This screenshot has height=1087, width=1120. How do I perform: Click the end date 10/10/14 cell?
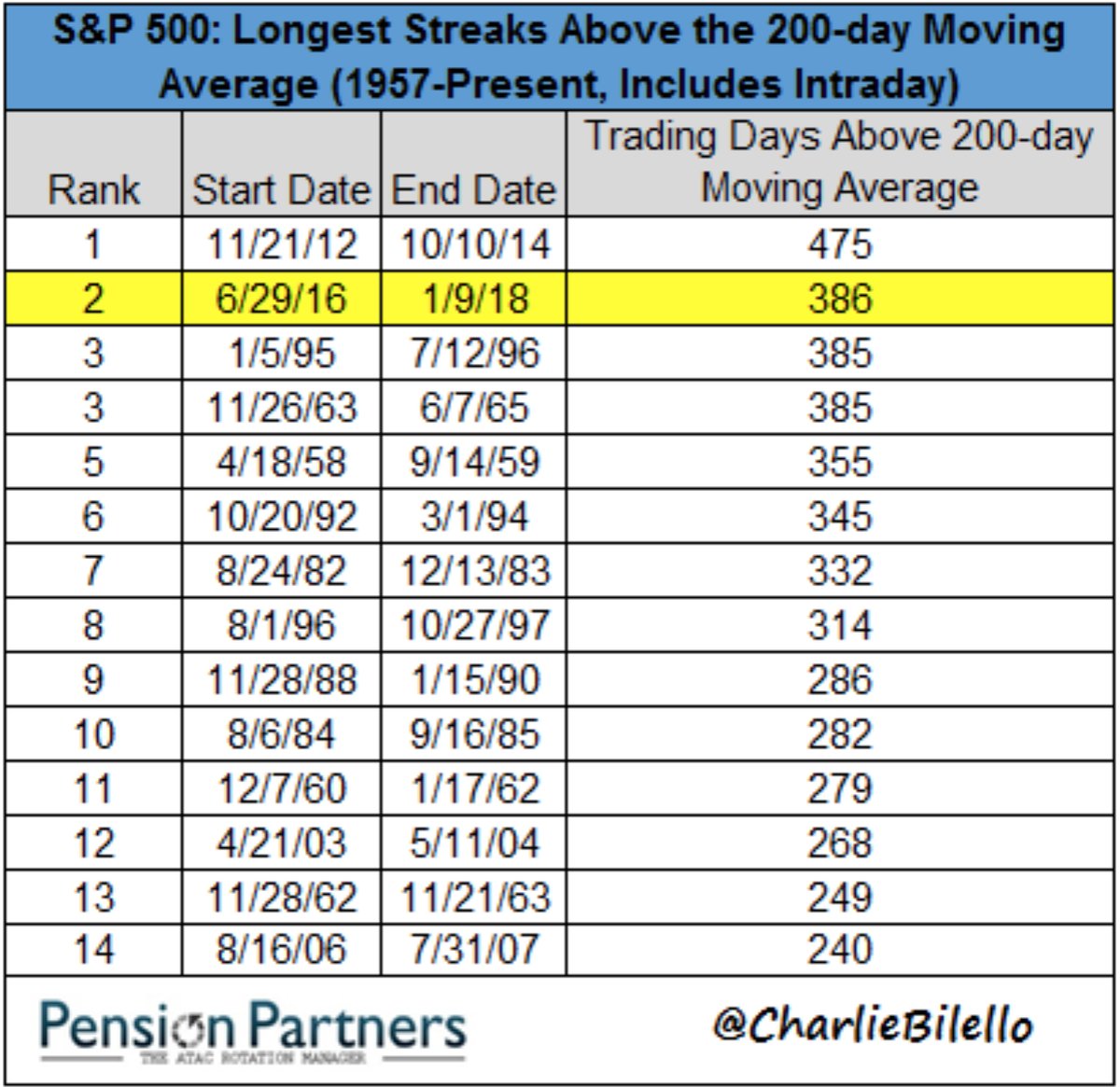click(473, 244)
